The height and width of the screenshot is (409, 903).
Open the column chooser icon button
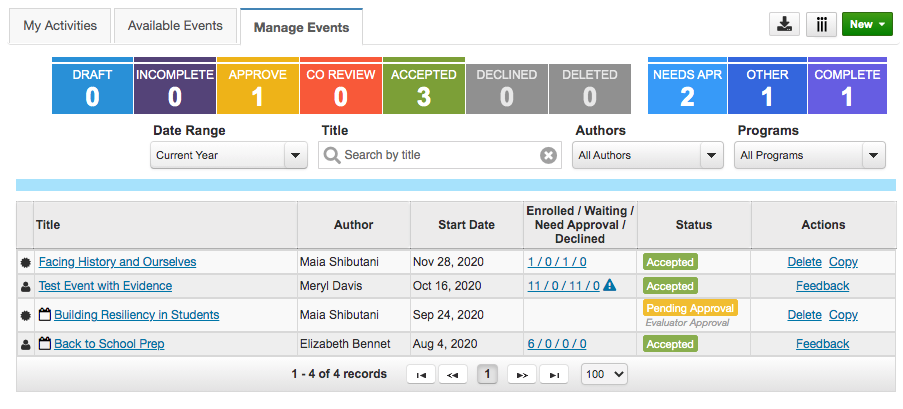(821, 25)
